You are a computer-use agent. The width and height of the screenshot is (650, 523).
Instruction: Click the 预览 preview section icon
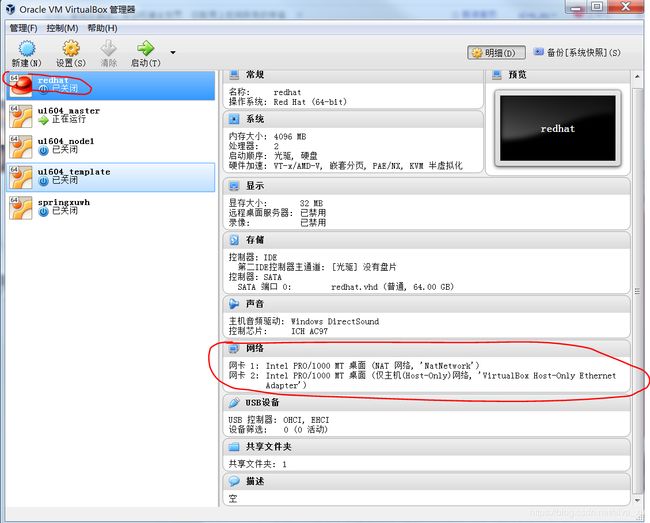497,75
